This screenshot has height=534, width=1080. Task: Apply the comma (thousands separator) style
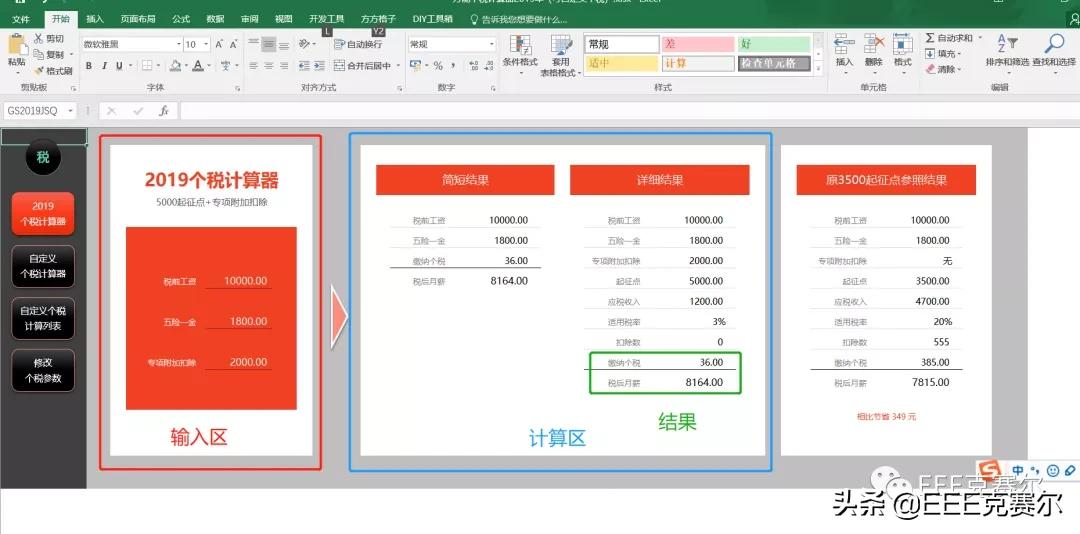pyautogui.click(x=453, y=65)
